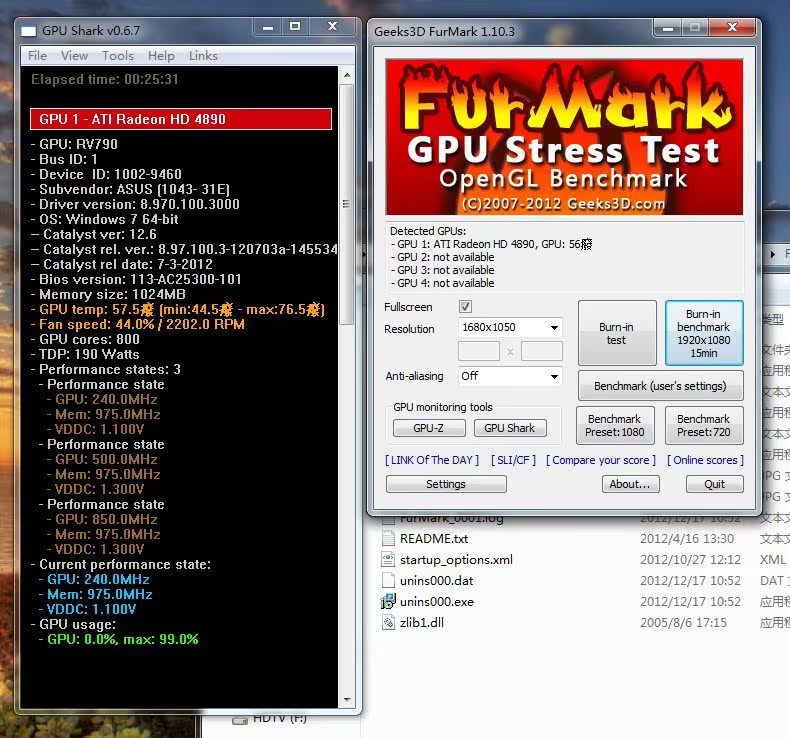The image size is (790, 738).
Task: Open the Links menu in GPU Shark
Action: (x=203, y=56)
